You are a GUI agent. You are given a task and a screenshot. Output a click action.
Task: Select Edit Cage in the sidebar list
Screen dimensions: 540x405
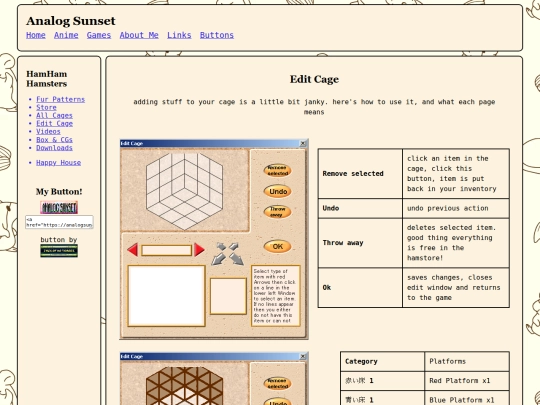pyautogui.click(x=54, y=123)
